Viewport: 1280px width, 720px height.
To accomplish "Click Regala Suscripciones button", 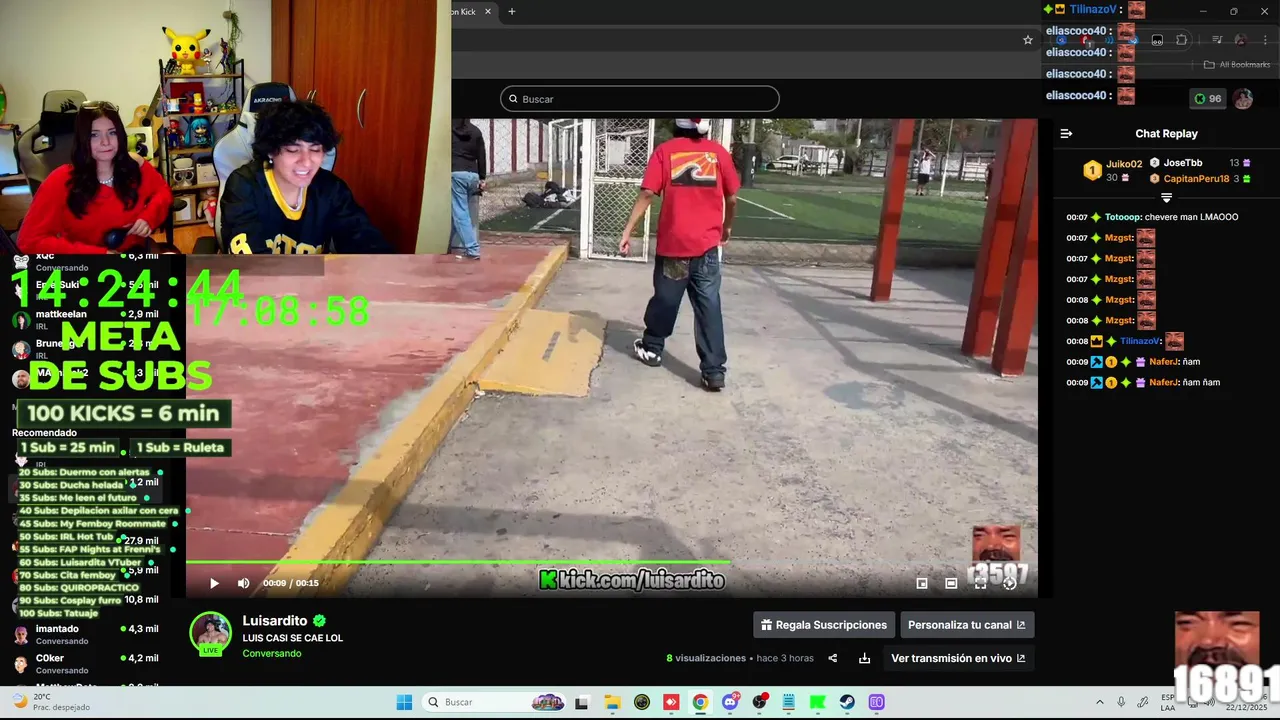I will pyautogui.click(x=824, y=625).
